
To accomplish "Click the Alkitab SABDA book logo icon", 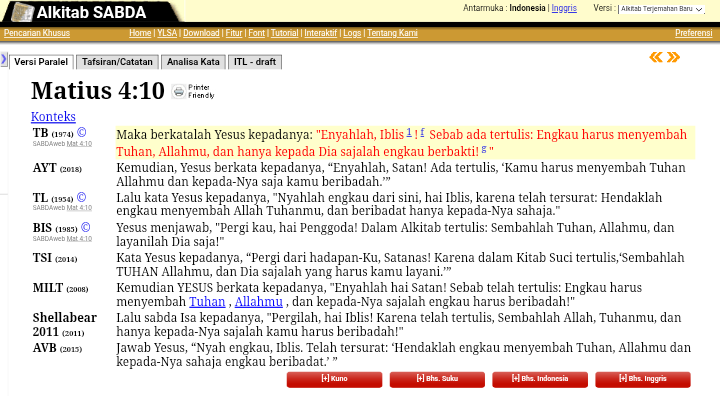I will 22,12.
